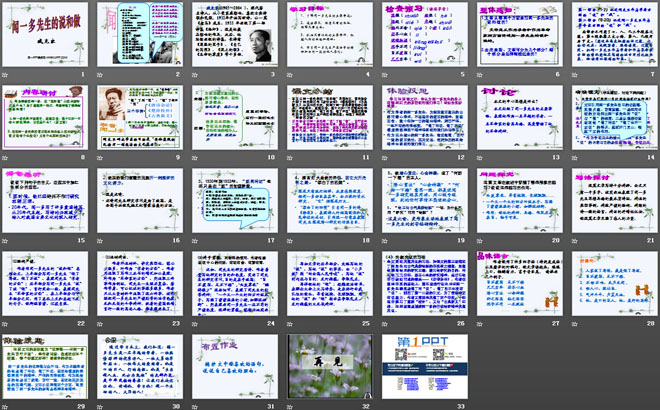Select slide 30 thumbnail

click(x=140, y=366)
